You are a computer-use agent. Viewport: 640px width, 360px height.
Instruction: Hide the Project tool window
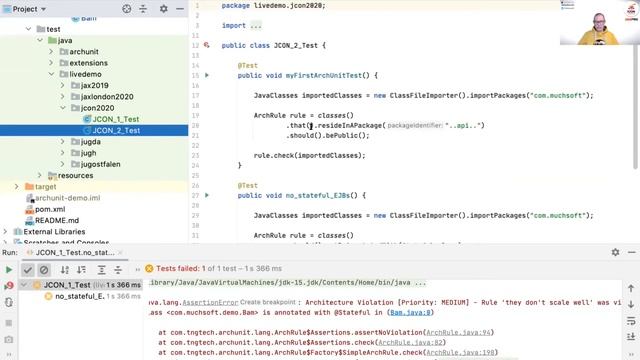pyautogui.click(x=180, y=9)
